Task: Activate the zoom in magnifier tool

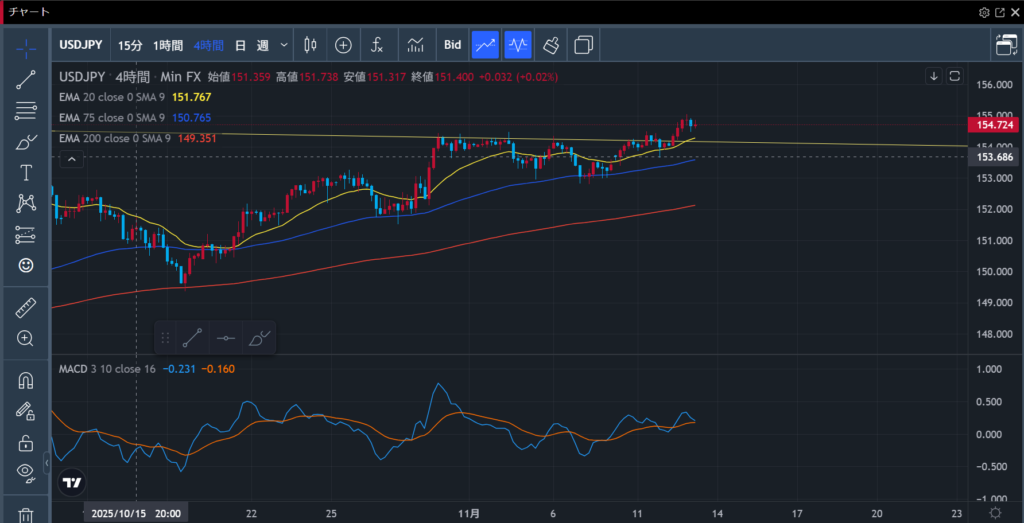Action: tap(26, 338)
